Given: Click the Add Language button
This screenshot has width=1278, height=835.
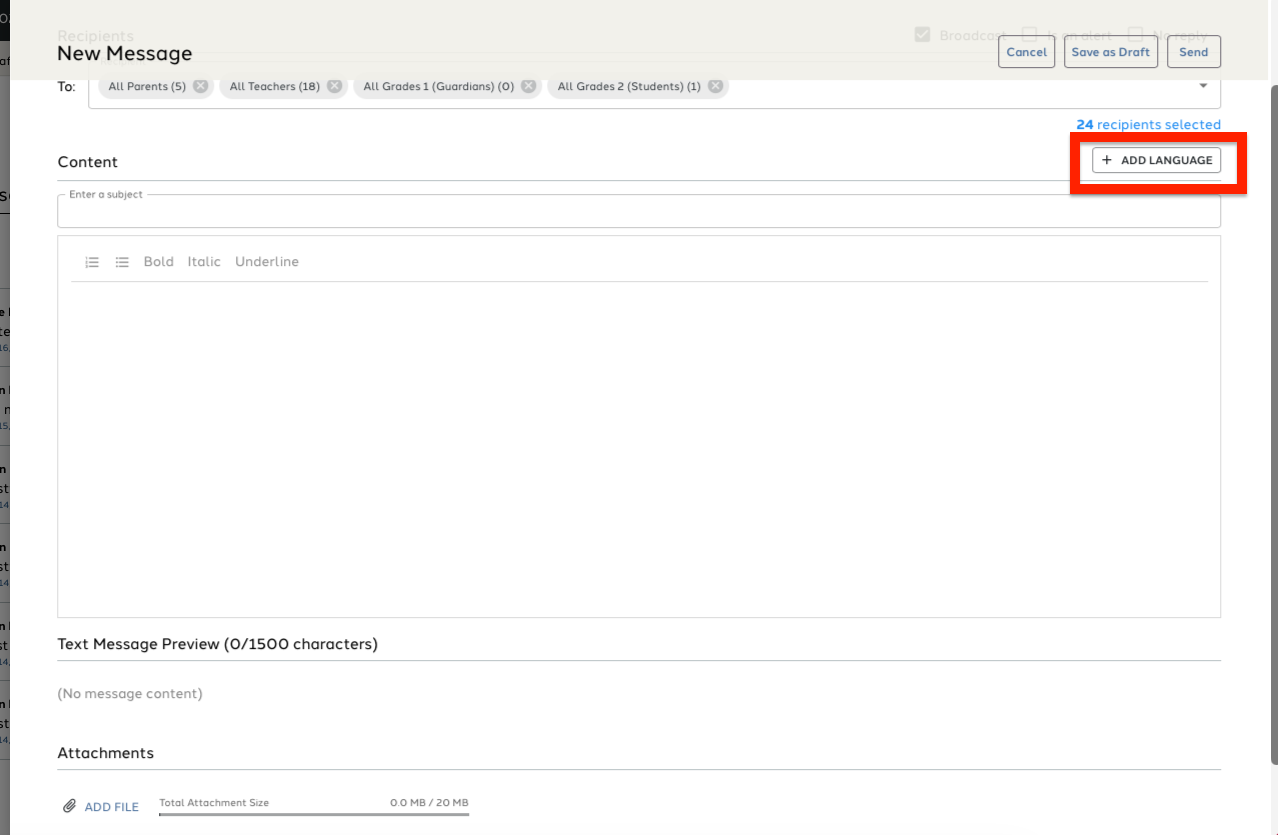Looking at the screenshot, I should pyautogui.click(x=1156, y=160).
